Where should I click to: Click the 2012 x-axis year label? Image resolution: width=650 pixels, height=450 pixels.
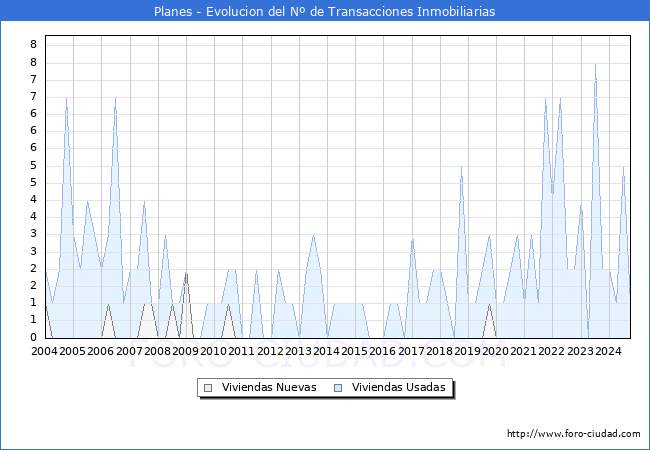click(270, 351)
